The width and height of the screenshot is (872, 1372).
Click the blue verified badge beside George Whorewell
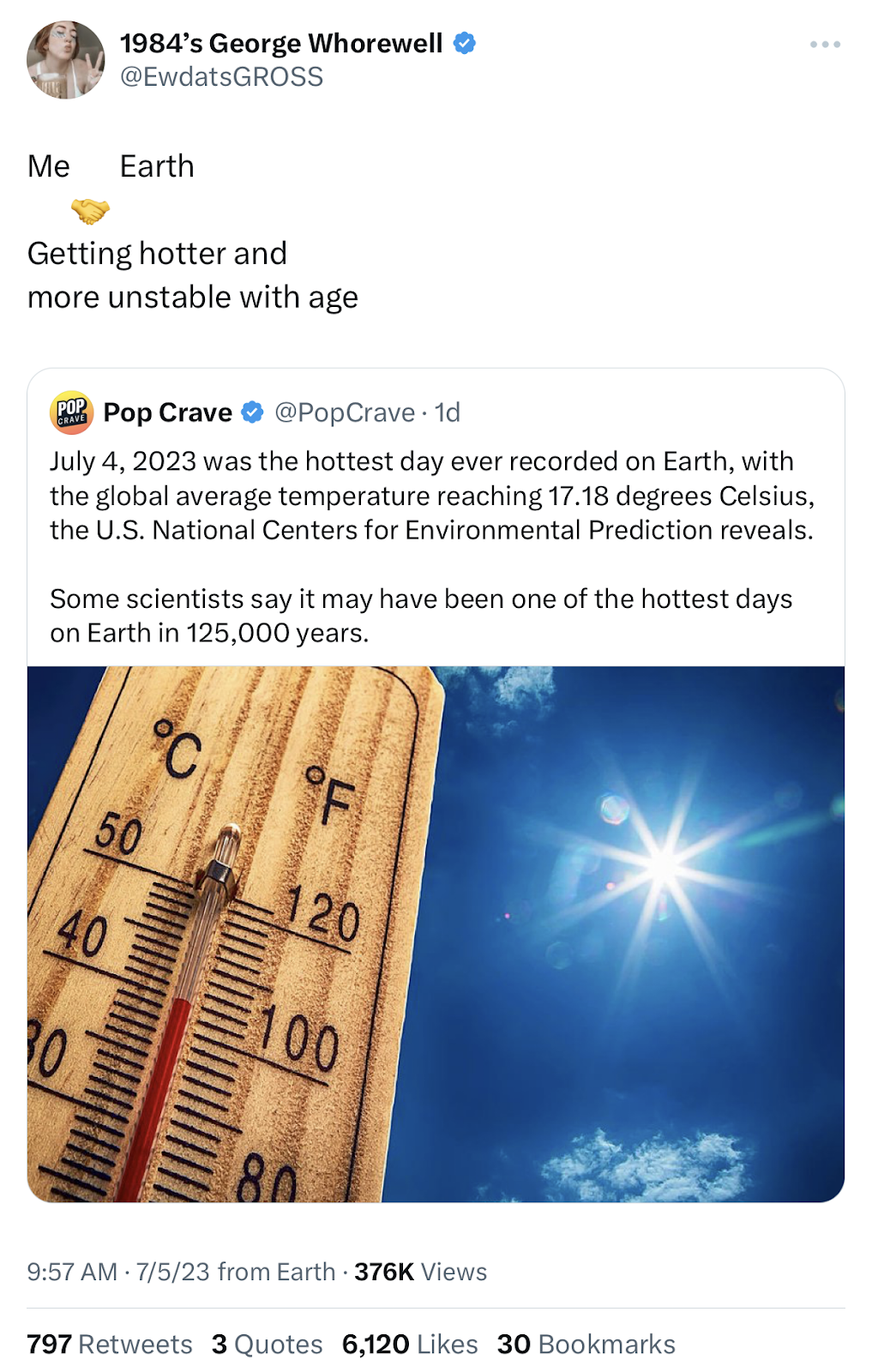[465, 43]
